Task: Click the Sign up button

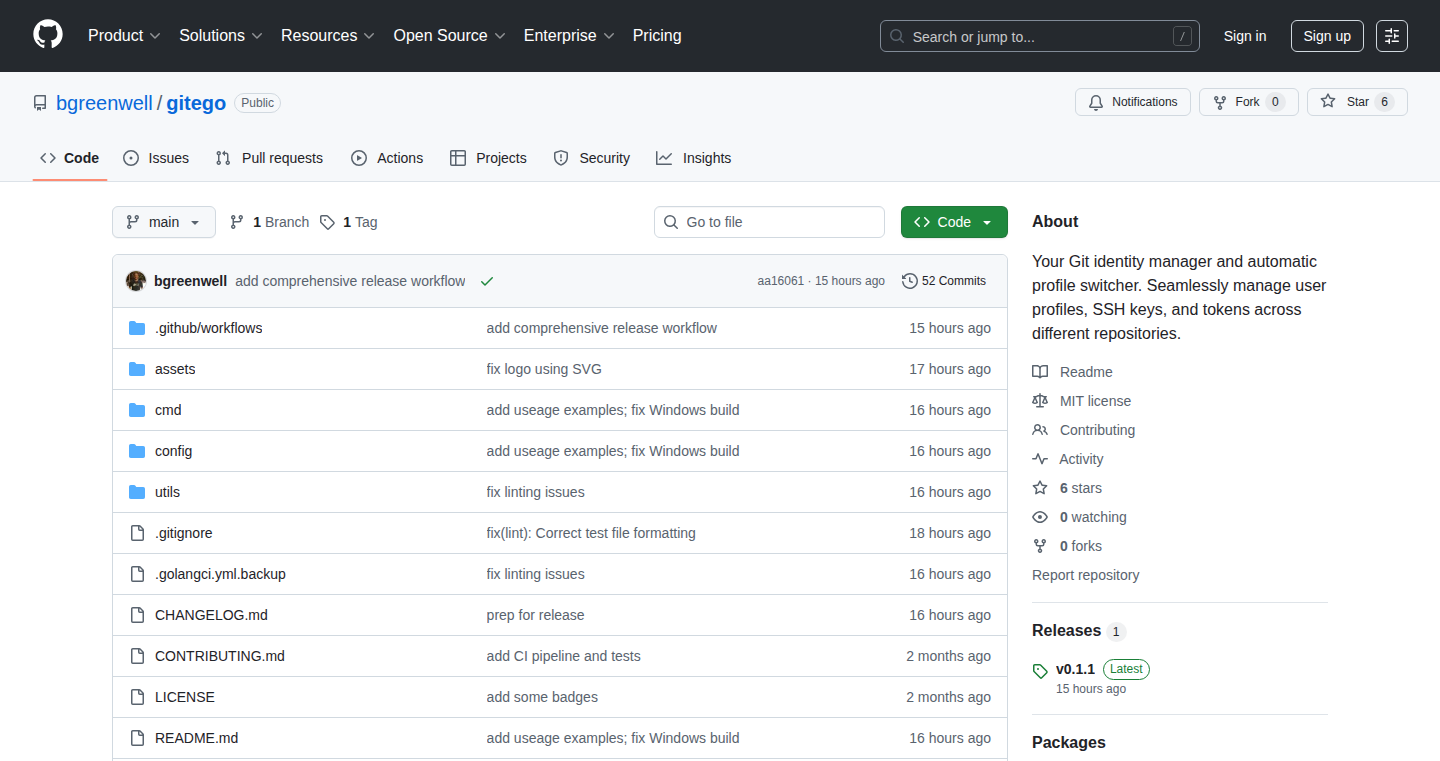Action: 1327,36
